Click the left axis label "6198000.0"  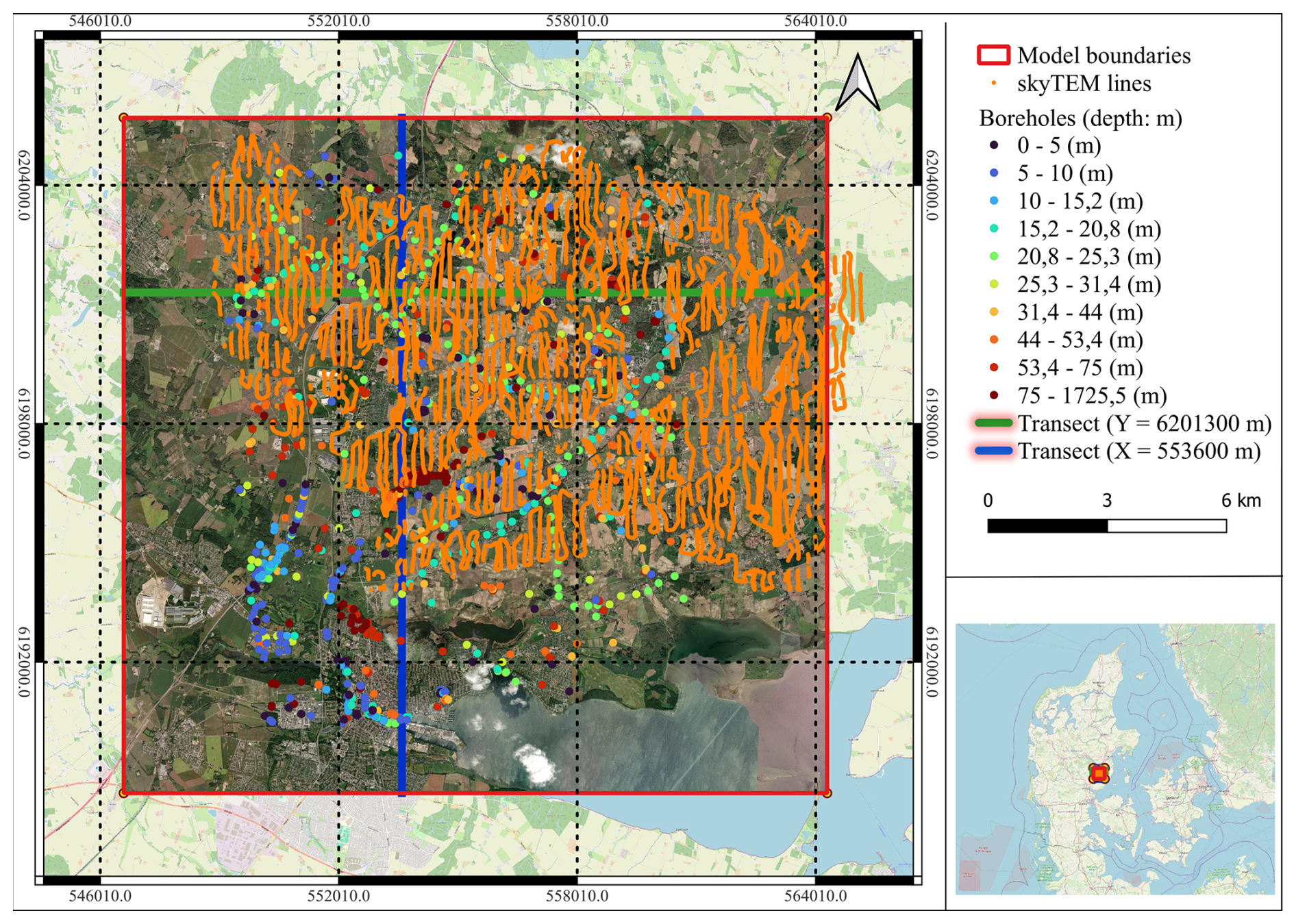[23, 423]
